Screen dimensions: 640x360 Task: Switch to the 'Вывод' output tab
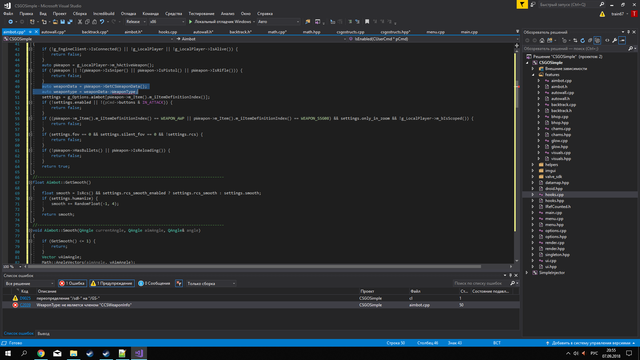pos(44,333)
